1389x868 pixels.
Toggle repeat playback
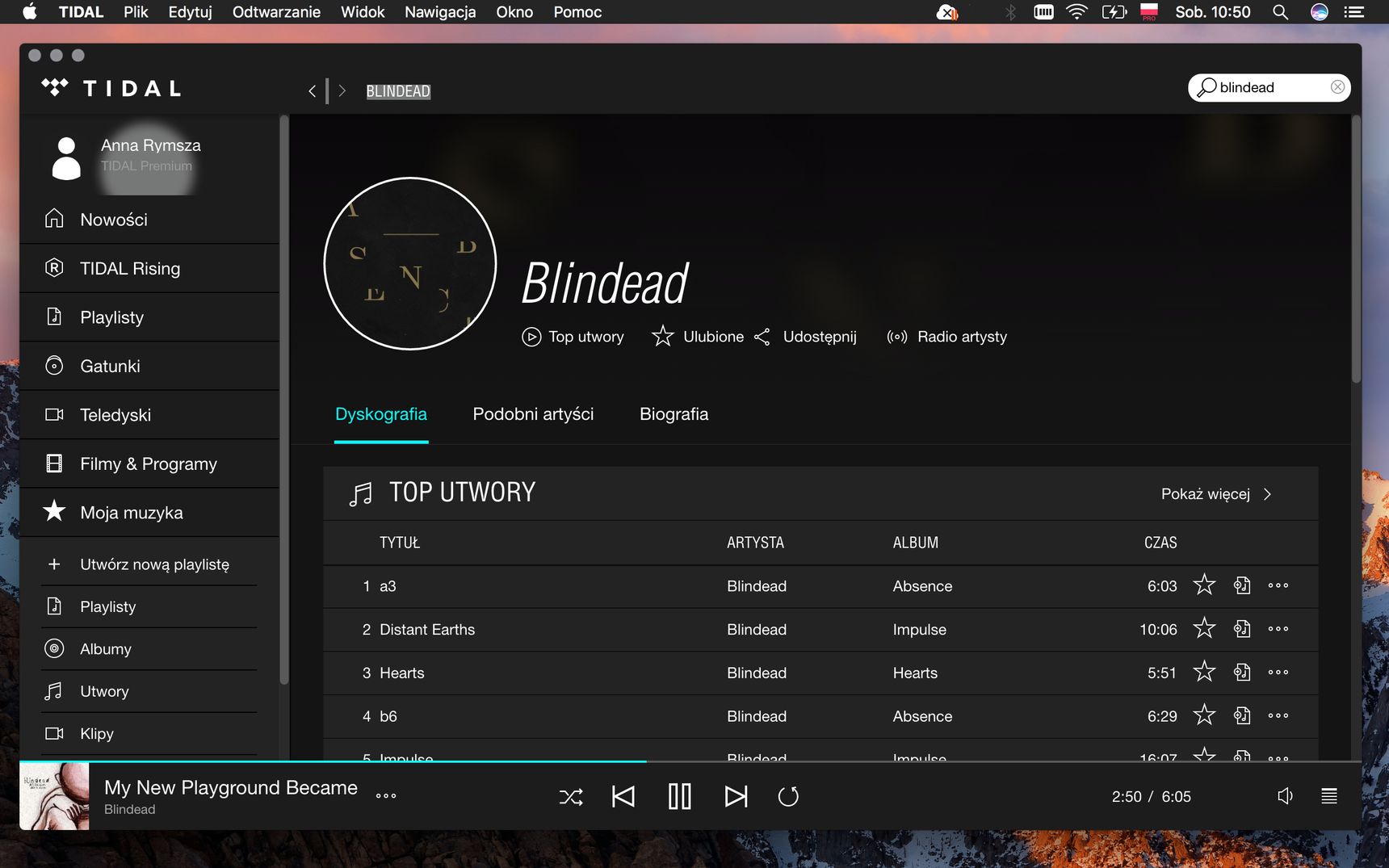(x=788, y=797)
